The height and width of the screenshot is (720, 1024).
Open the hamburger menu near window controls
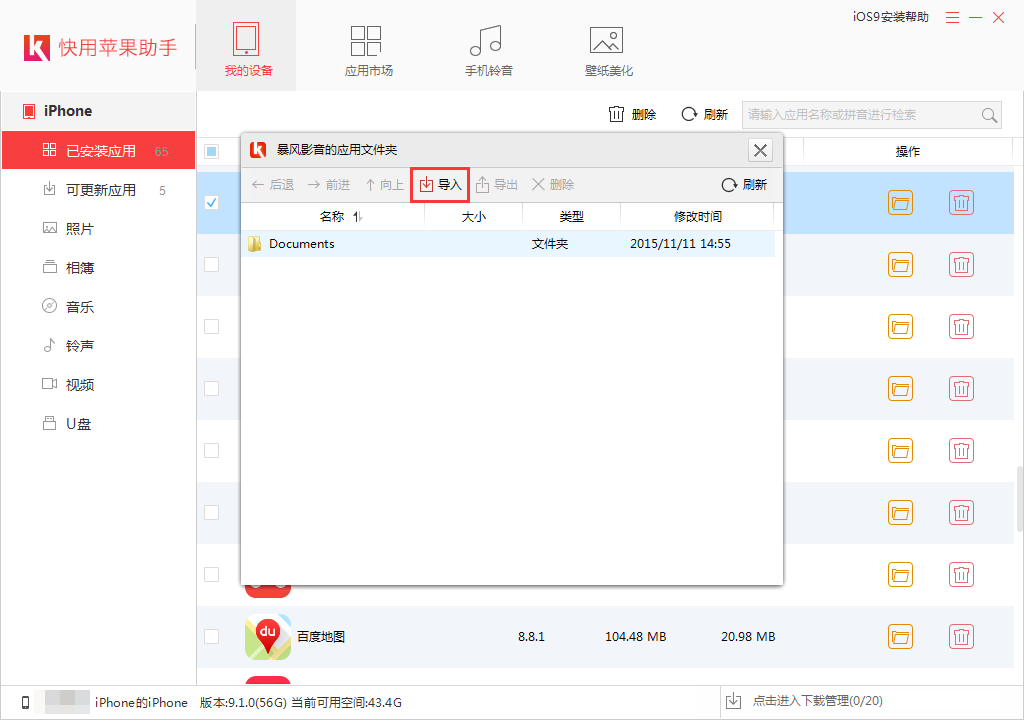pyautogui.click(x=952, y=16)
